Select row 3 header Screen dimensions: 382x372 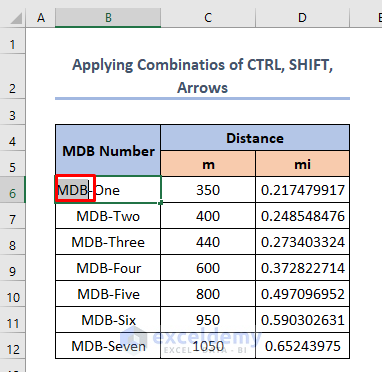pos(13,112)
